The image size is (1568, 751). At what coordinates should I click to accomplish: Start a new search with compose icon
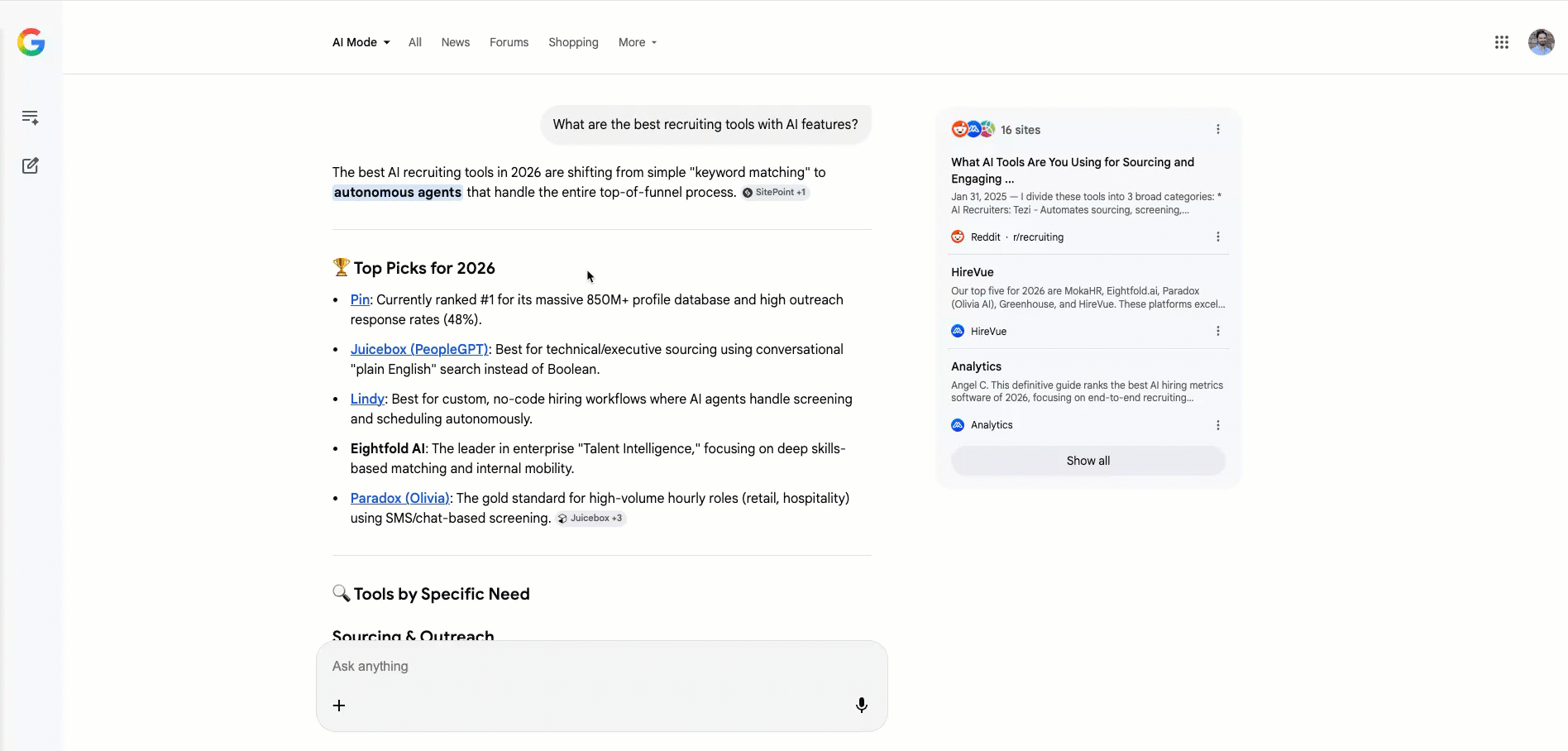tap(31, 165)
